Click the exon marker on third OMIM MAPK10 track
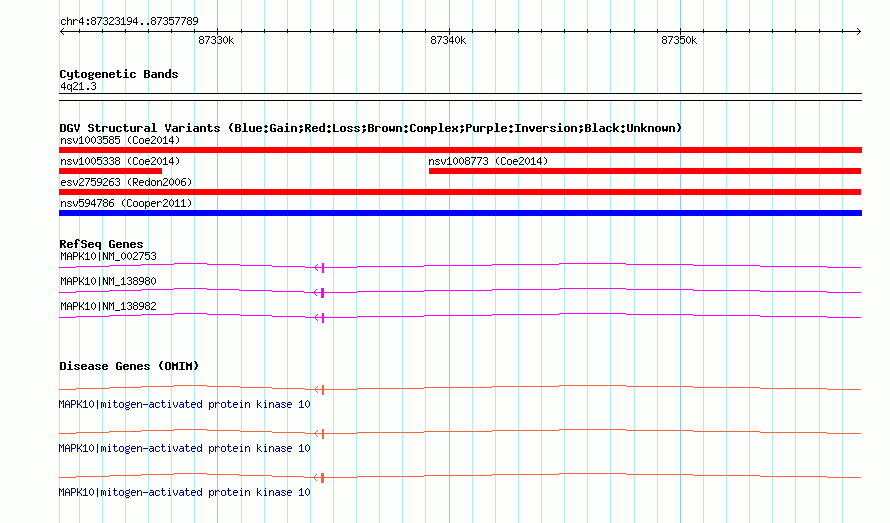 (x=322, y=478)
